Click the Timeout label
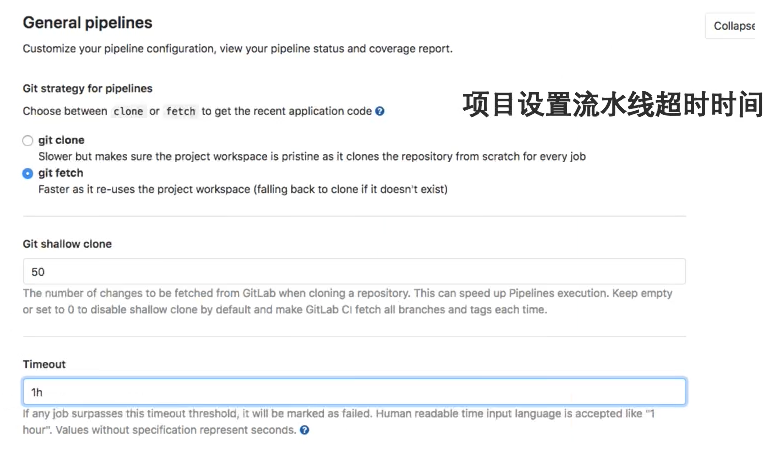The height and width of the screenshot is (455, 773). (x=44, y=364)
